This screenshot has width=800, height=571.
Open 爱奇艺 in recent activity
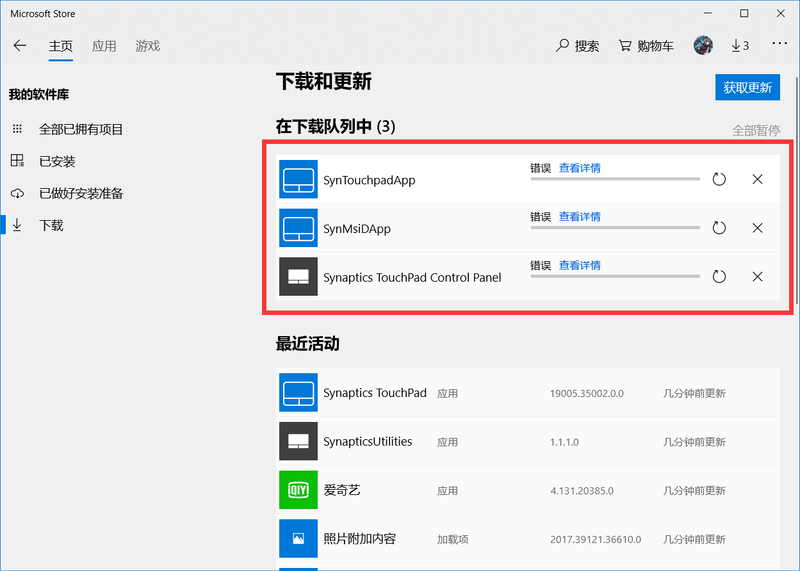[528, 490]
